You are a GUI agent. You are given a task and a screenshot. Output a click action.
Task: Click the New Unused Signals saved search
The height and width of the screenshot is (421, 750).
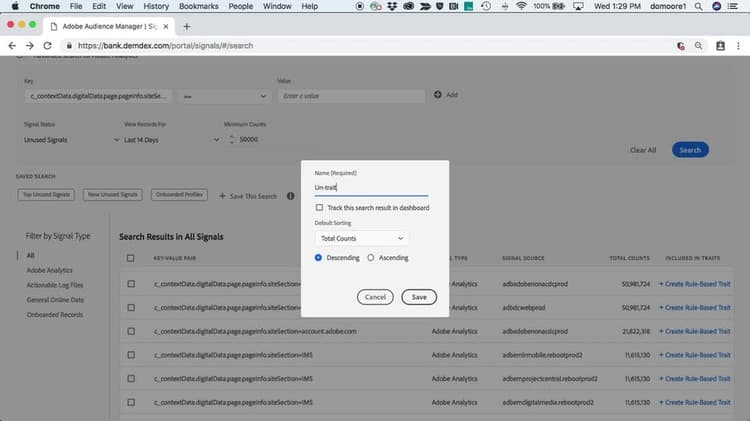112,195
